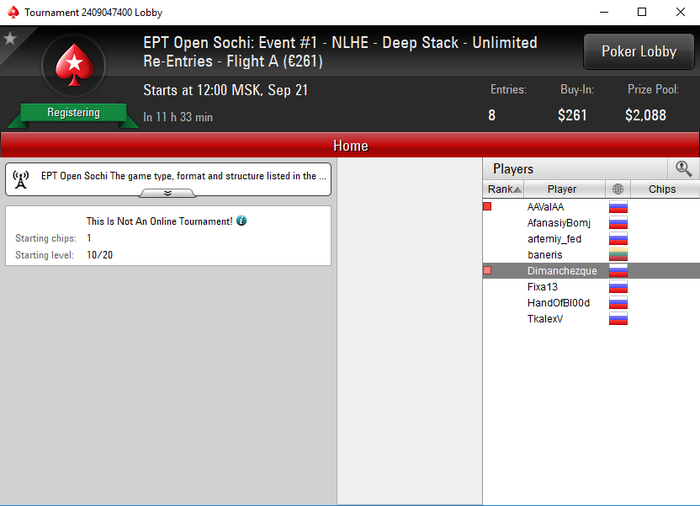700x506 pixels.
Task: Click baneris's country flag icon
Action: click(618, 255)
